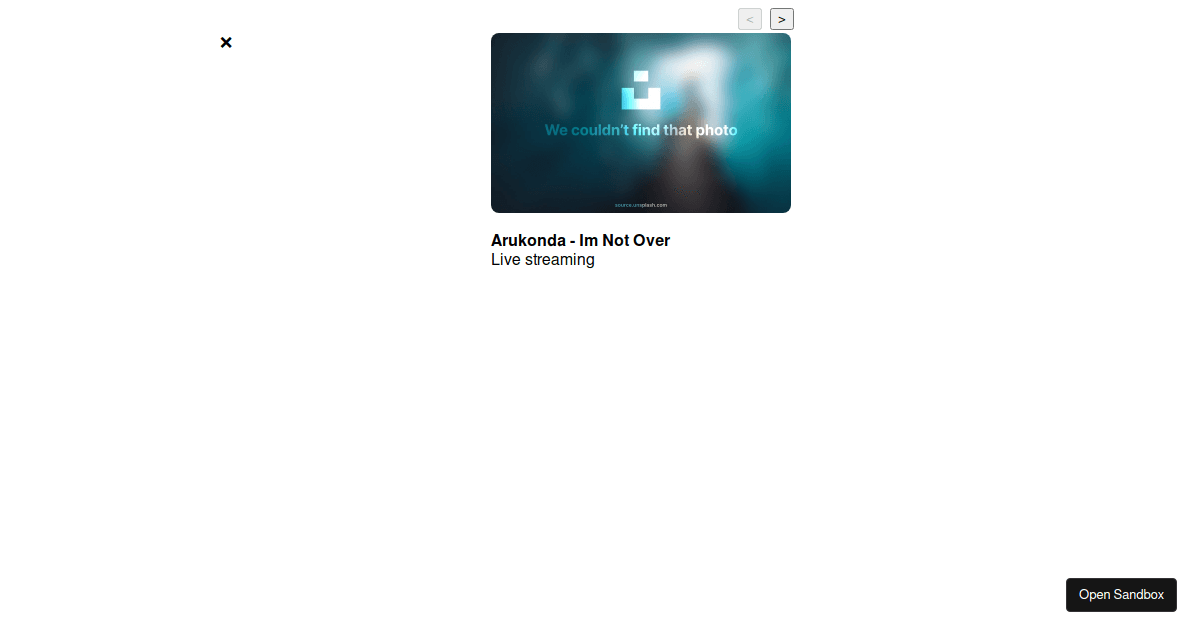Close the view with the X icon
Image resolution: width=1200 pixels, height=630 pixels.
pyautogui.click(x=226, y=42)
